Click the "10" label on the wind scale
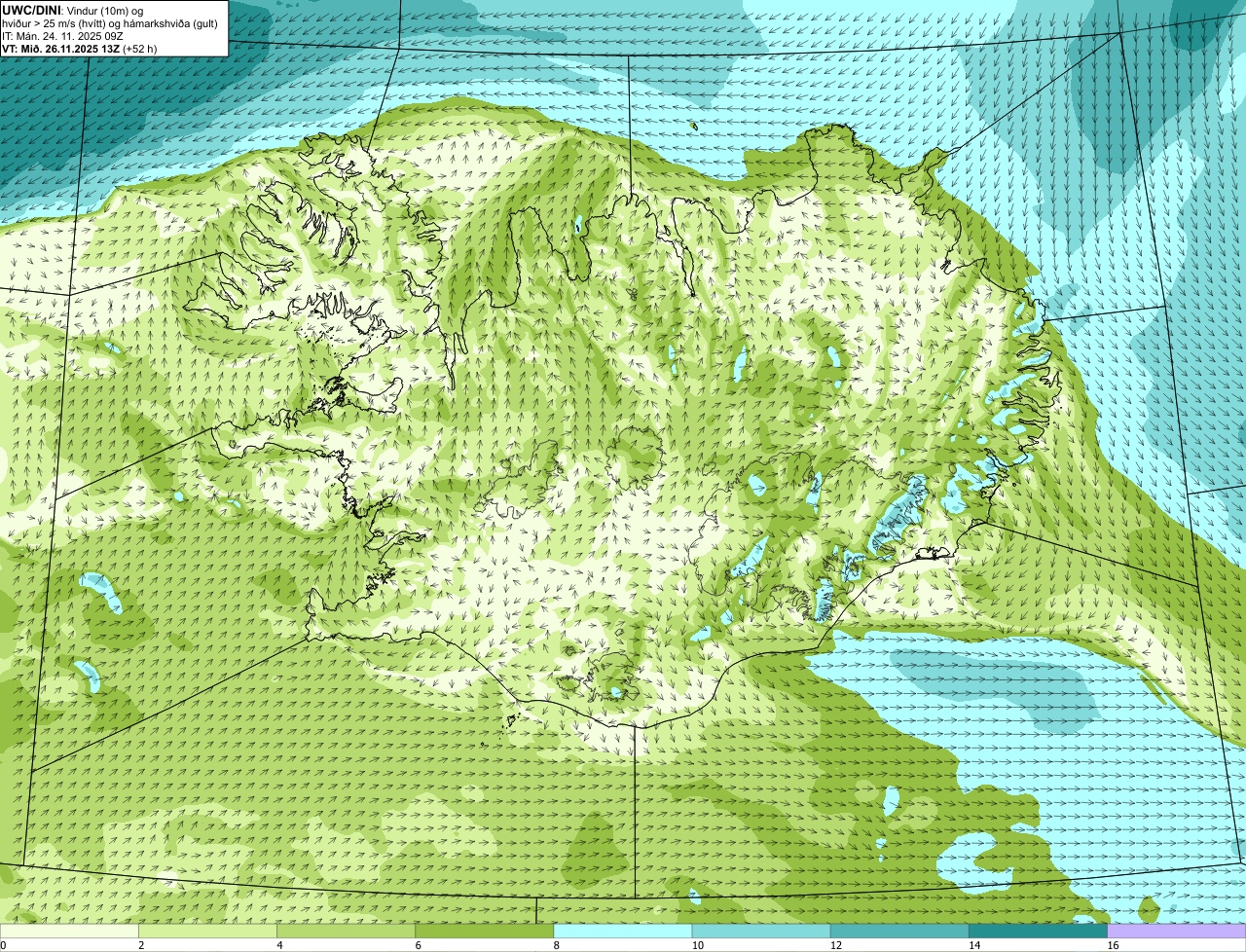This screenshot has width=1246, height=952. 697,945
